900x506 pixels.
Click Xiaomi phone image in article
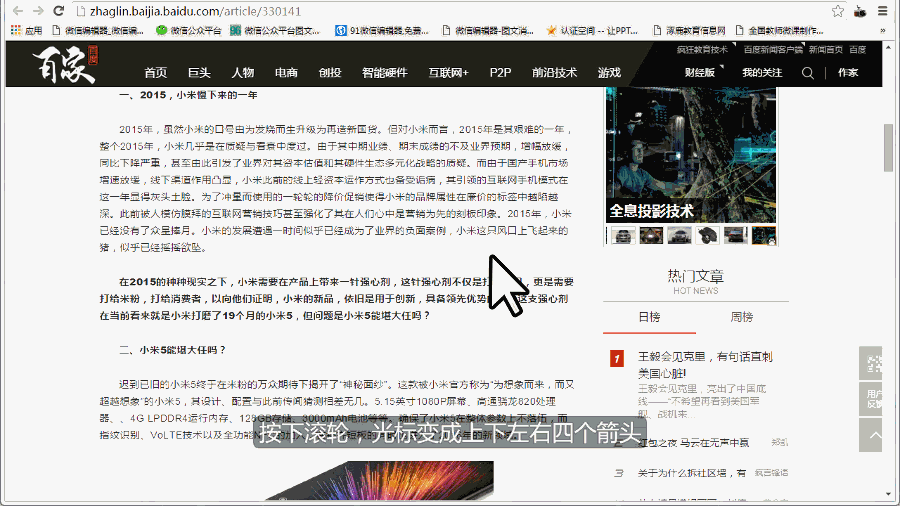pyautogui.click(x=380, y=481)
